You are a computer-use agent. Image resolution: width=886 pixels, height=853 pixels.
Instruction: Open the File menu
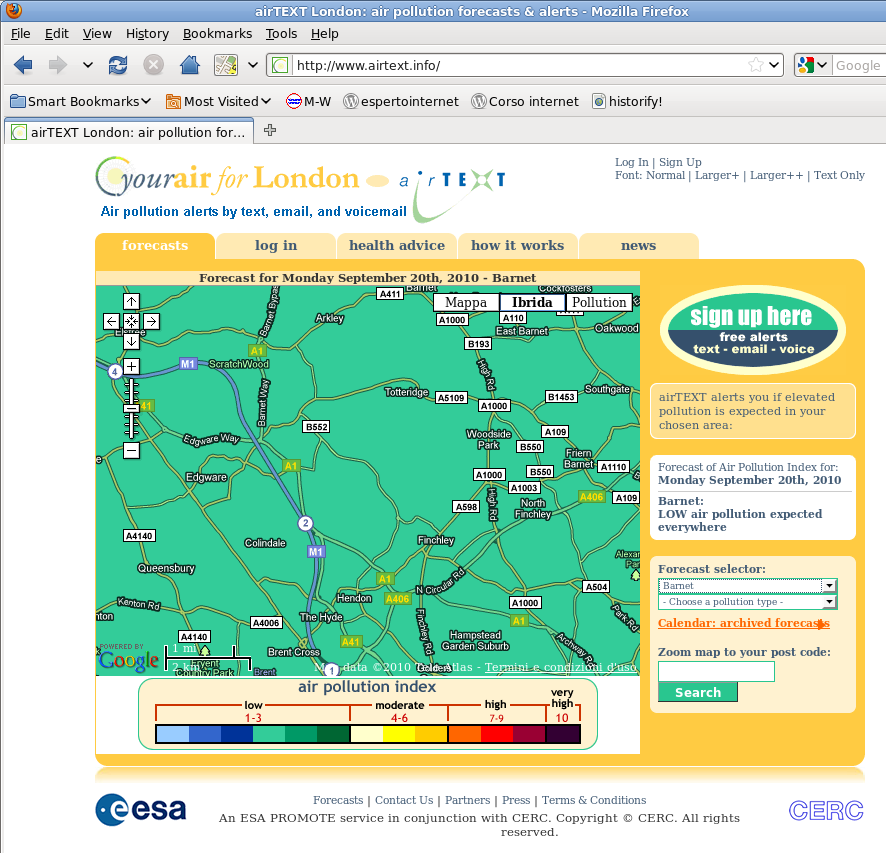click(20, 34)
